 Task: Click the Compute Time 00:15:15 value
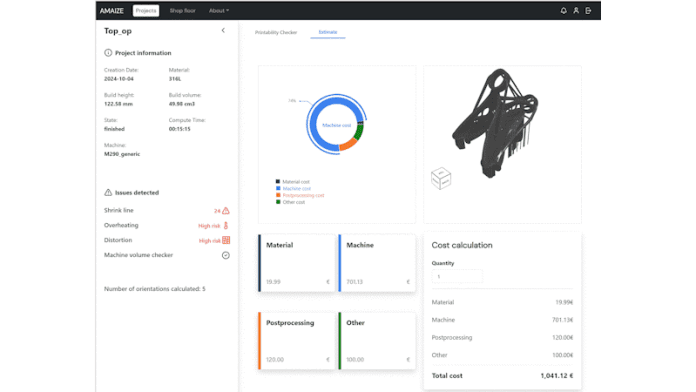179,129
